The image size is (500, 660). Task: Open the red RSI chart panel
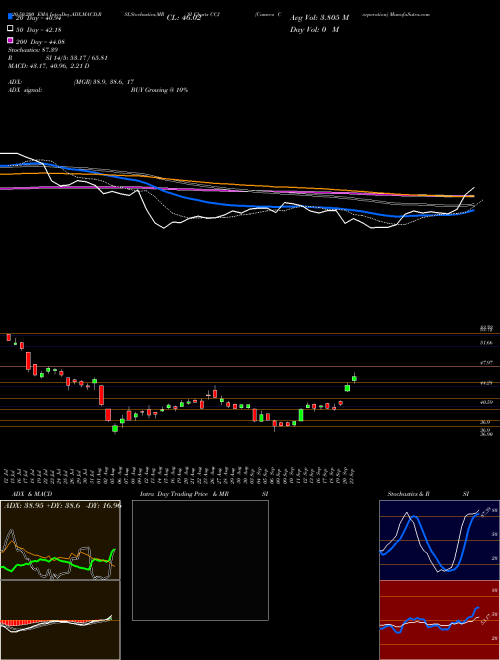click(439, 620)
